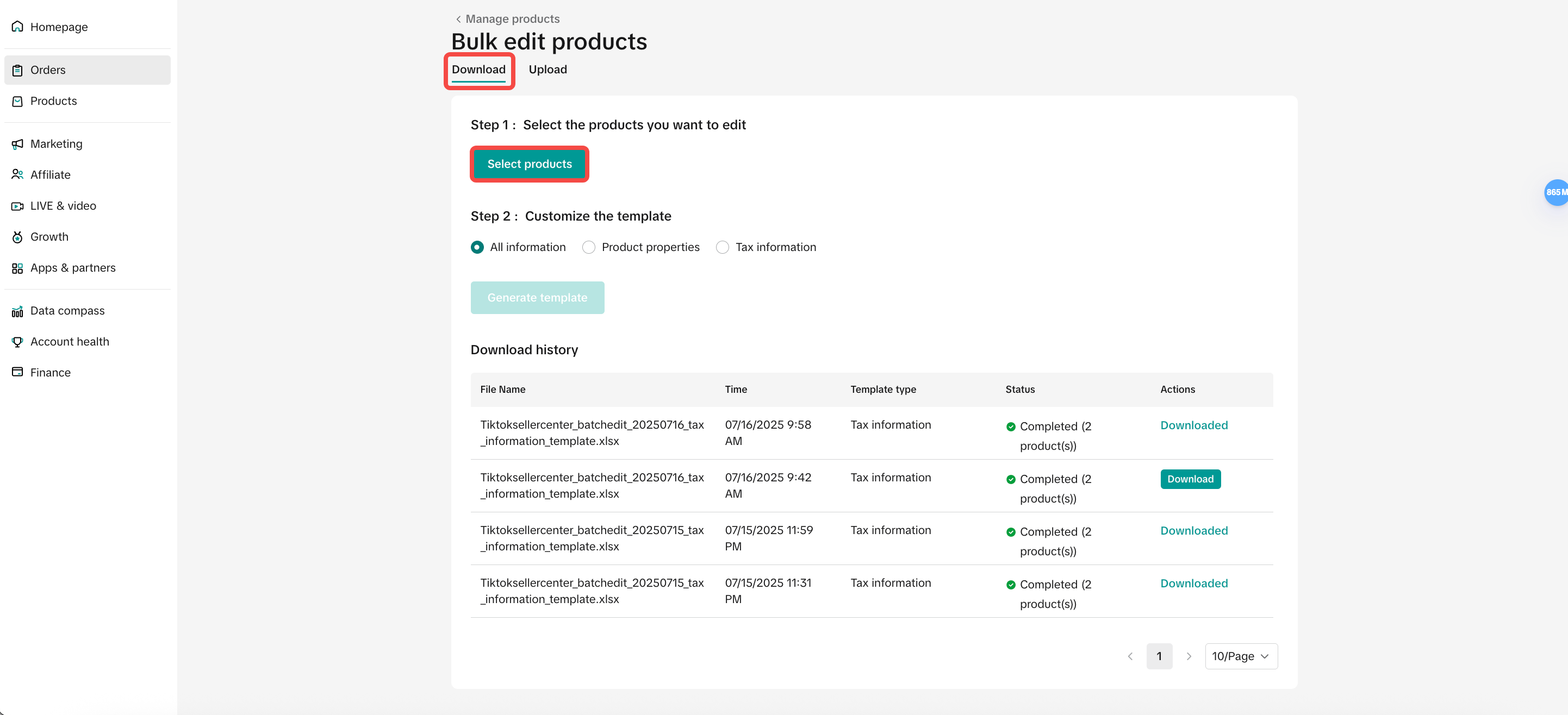Click the Homepage house icon
This screenshot has height=715, width=1568.
click(17, 27)
